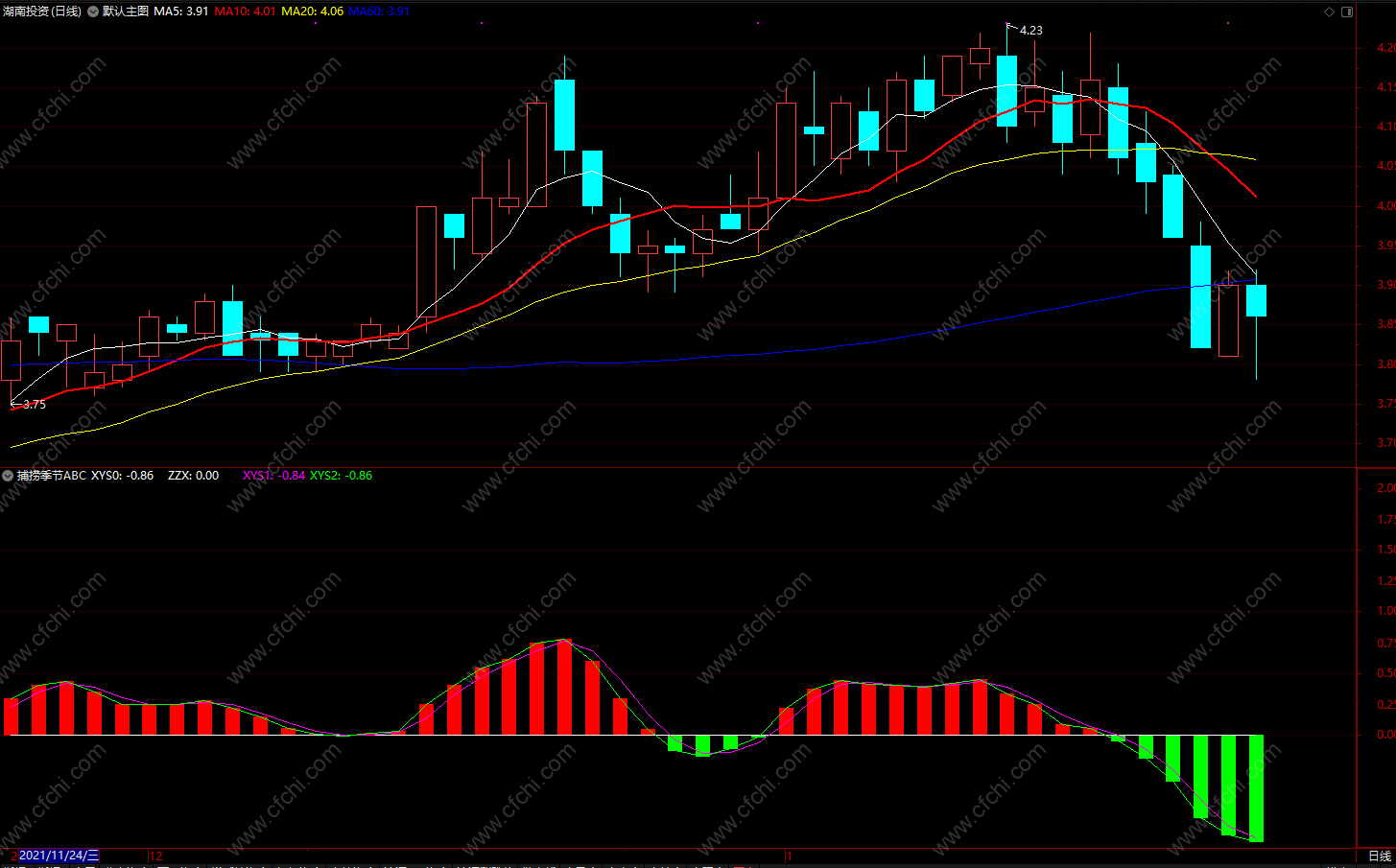Expand the 捕捞季节ABC indicator dropdown arrow

[8, 476]
